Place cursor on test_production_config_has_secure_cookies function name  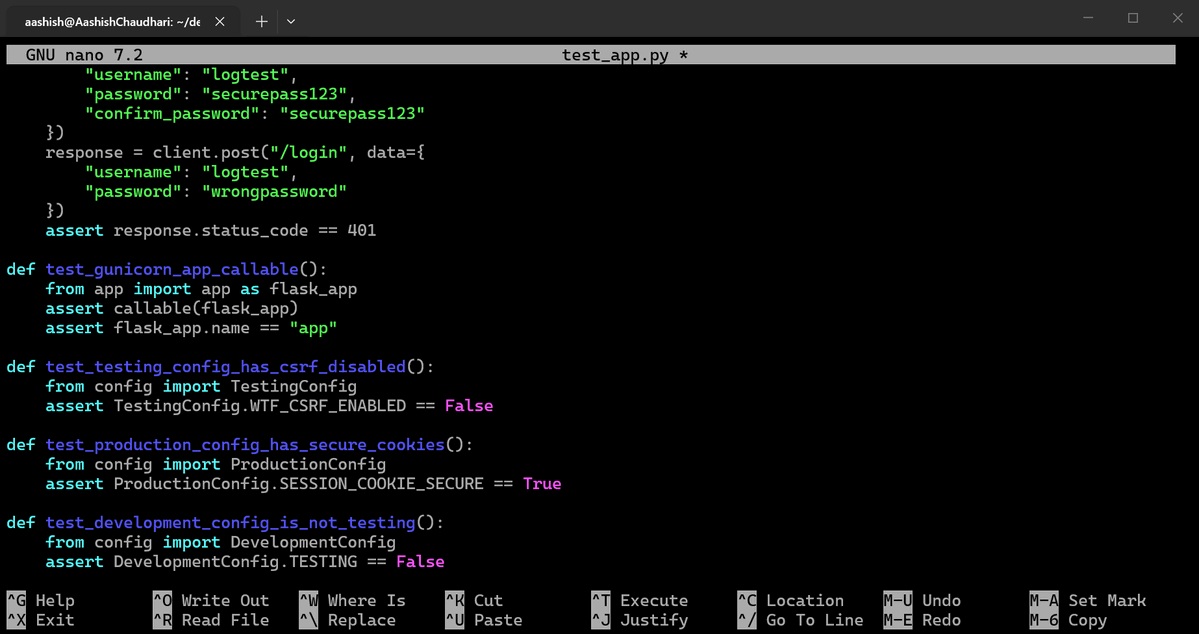(245, 445)
